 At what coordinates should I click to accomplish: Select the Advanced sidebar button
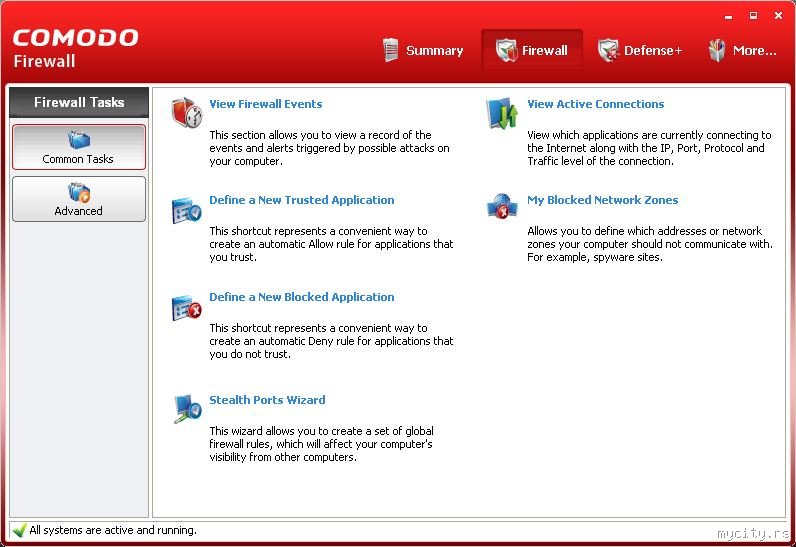(x=79, y=199)
